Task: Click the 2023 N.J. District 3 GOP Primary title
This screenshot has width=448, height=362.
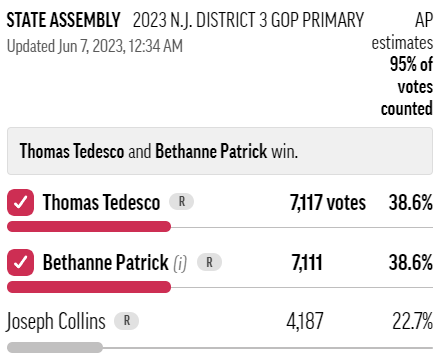Action: tap(248, 20)
